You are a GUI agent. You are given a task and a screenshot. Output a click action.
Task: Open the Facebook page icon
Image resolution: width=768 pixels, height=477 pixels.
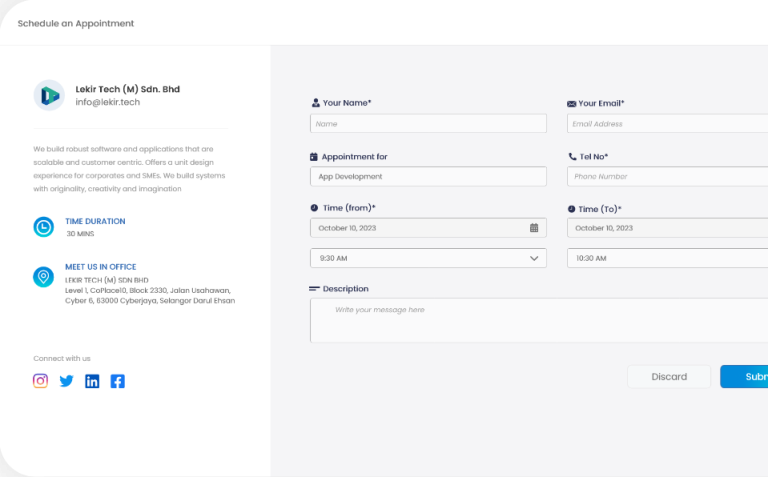pos(118,381)
